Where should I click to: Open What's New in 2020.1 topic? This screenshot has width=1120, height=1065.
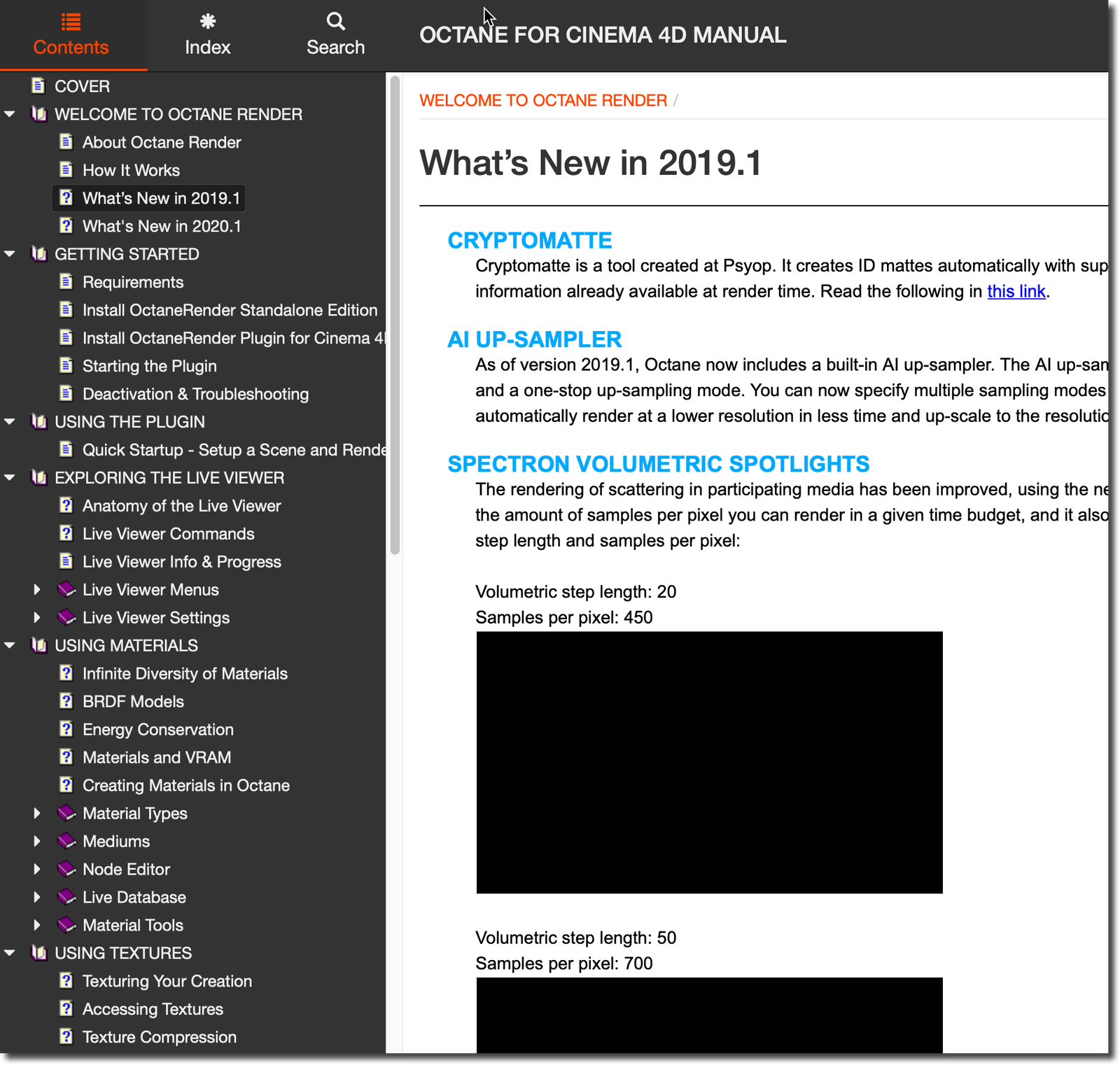162,226
